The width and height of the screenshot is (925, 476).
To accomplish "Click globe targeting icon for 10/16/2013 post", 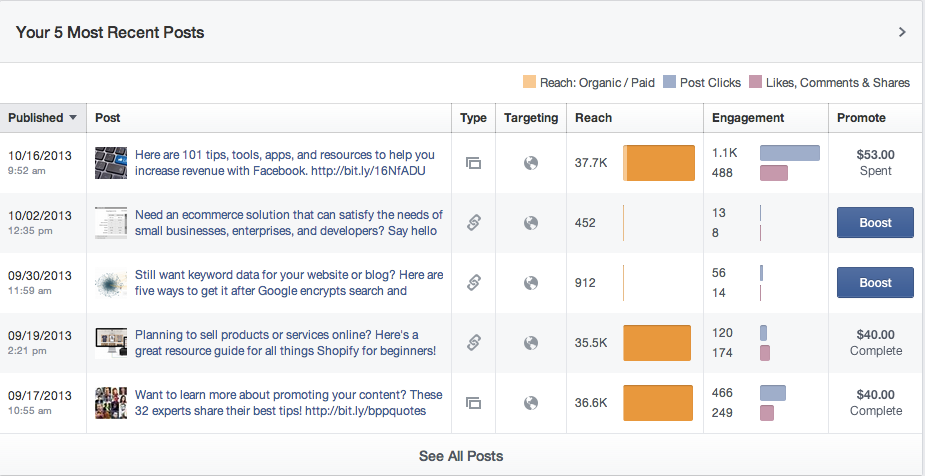I will click(531, 163).
